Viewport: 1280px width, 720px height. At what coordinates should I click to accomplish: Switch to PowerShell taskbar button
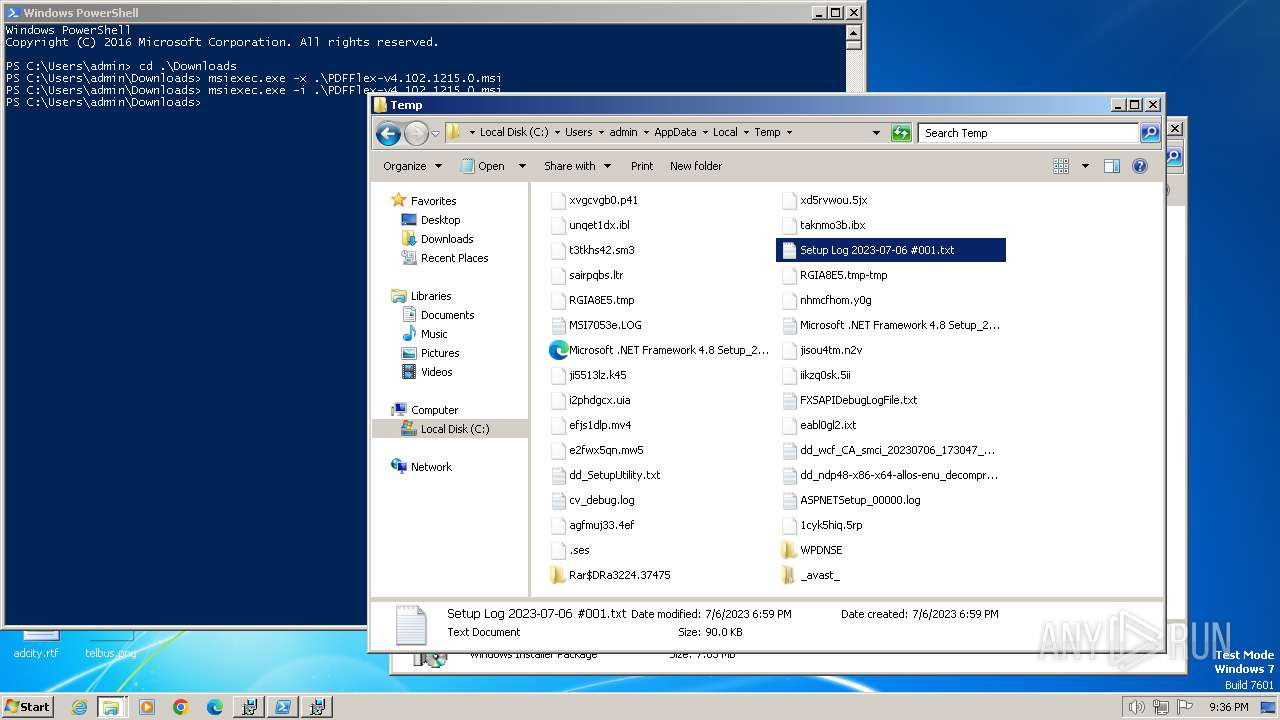[283, 707]
